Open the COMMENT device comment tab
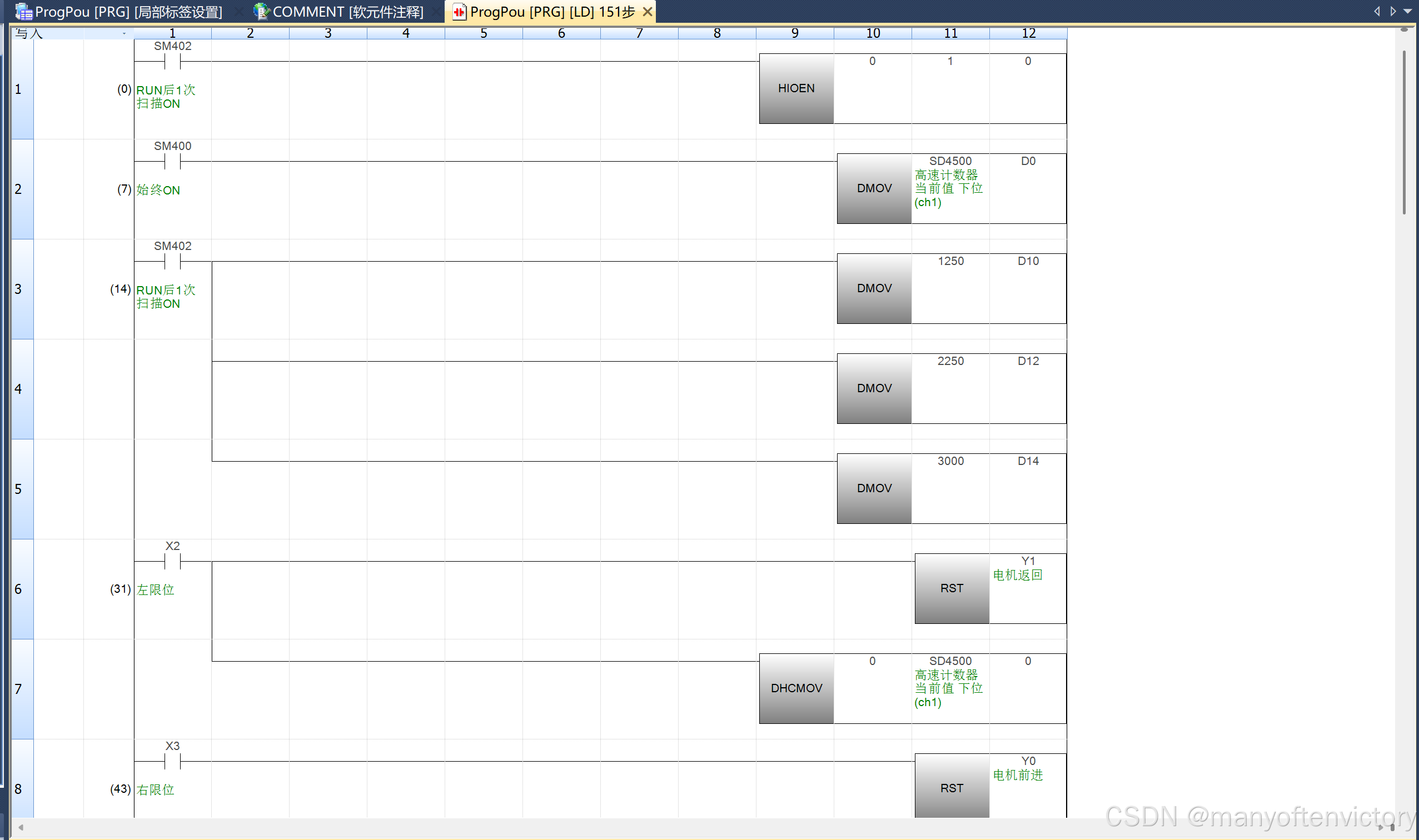Viewport: 1419px width, 840px height. (338, 11)
